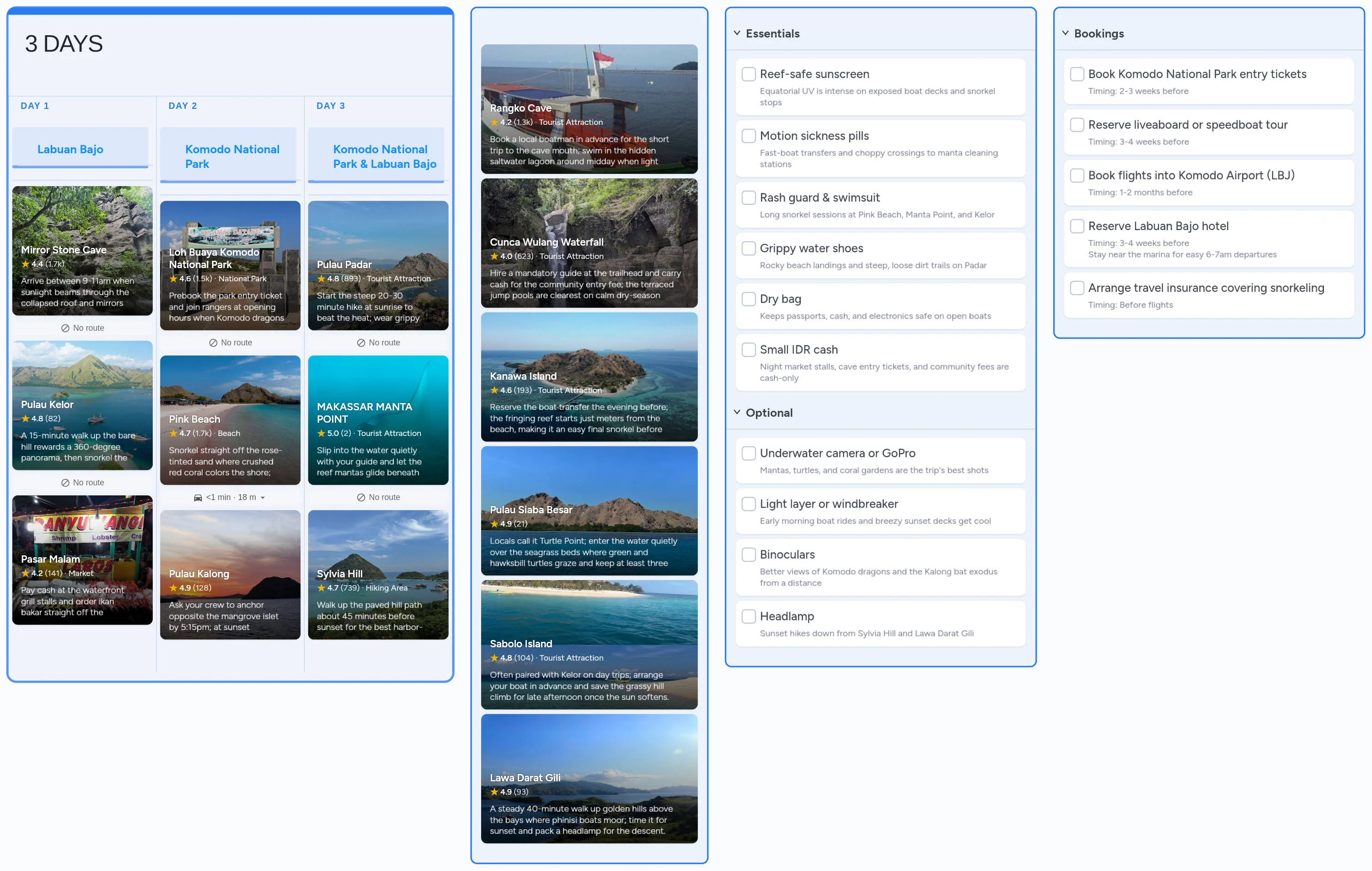
Task: Click no-route icon below Loh Buaya card
Action: (213, 343)
